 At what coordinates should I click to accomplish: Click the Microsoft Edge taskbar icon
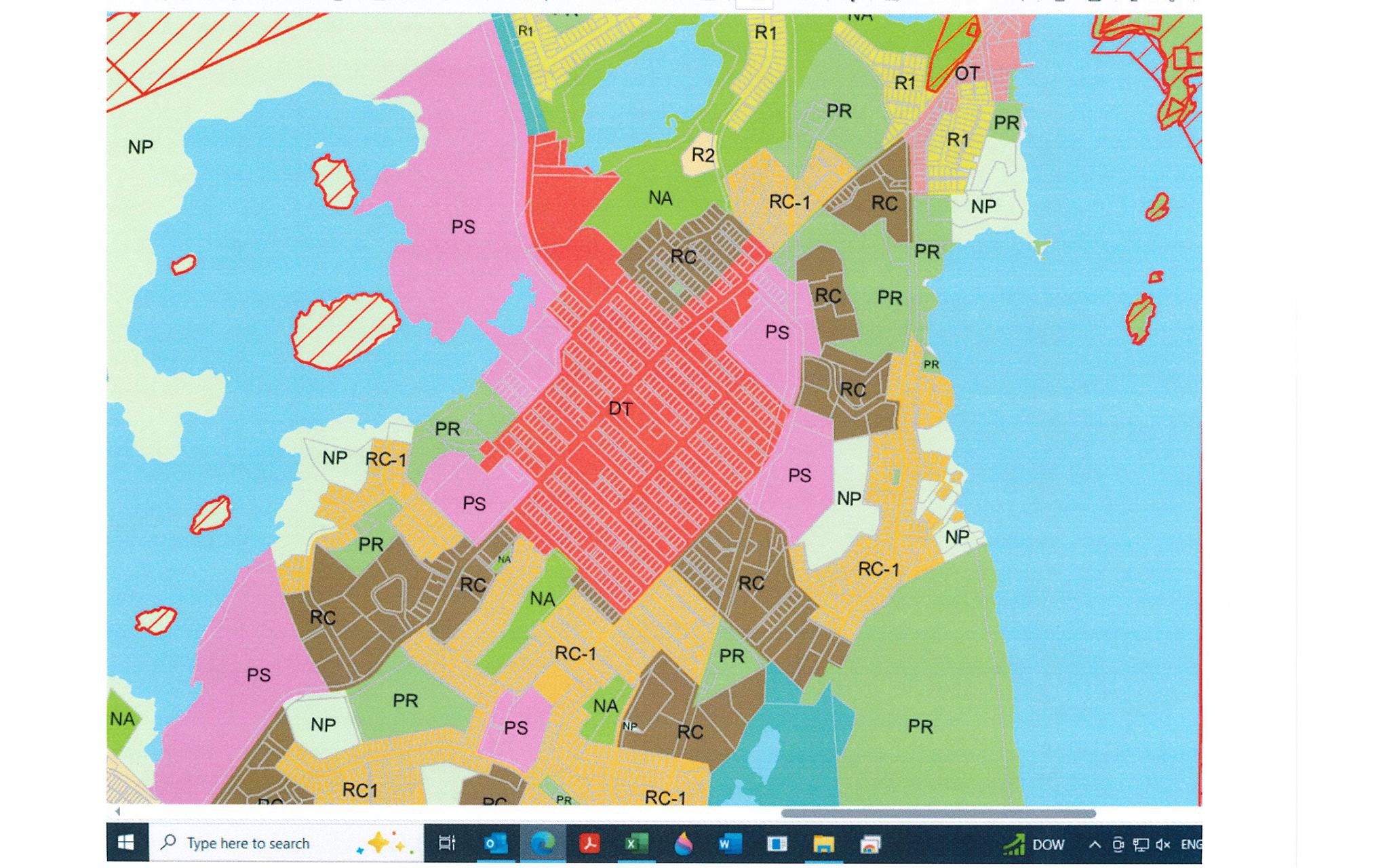pyautogui.click(x=543, y=844)
